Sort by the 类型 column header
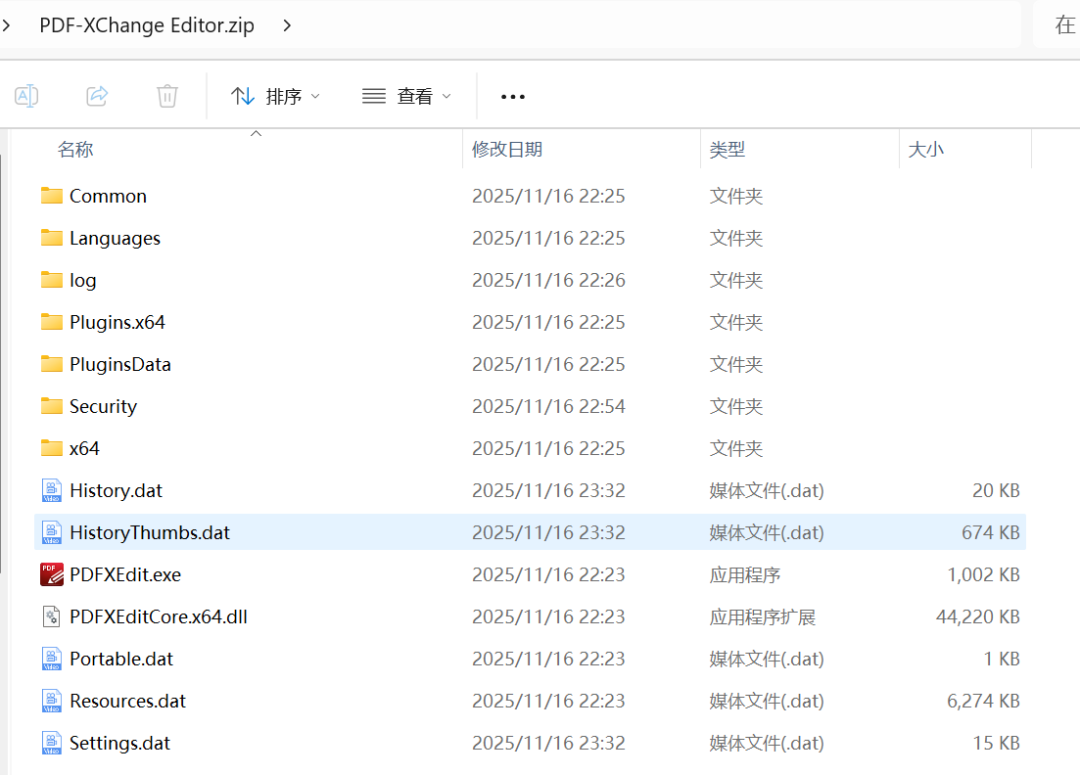Viewport: 1080px width, 775px height. [727, 149]
